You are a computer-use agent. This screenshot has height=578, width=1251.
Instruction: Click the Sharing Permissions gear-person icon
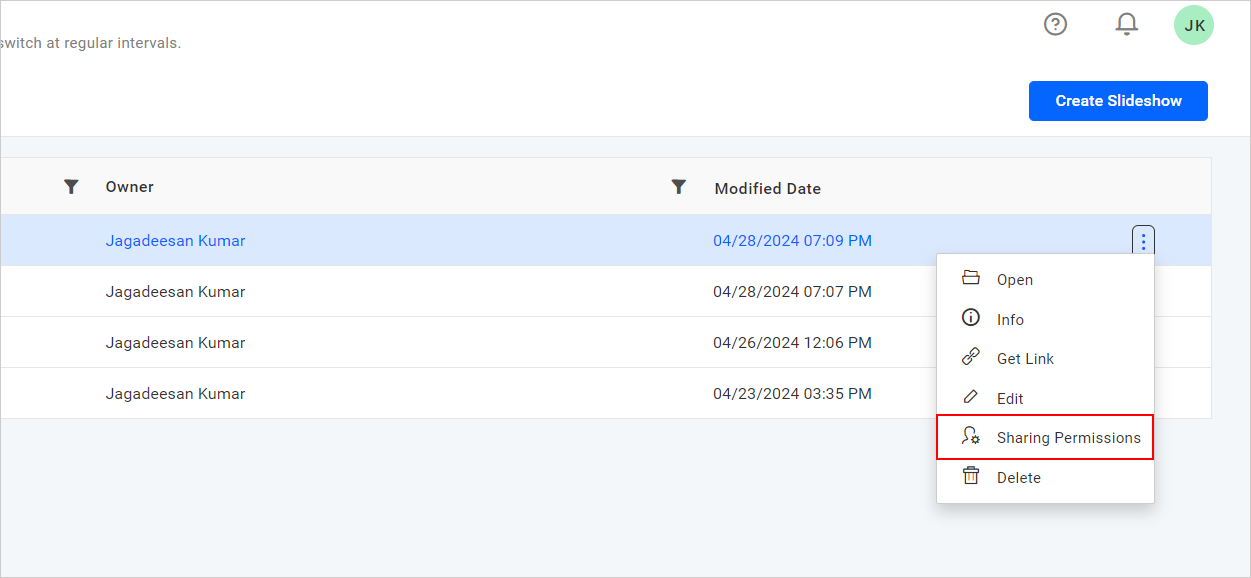click(x=970, y=436)
